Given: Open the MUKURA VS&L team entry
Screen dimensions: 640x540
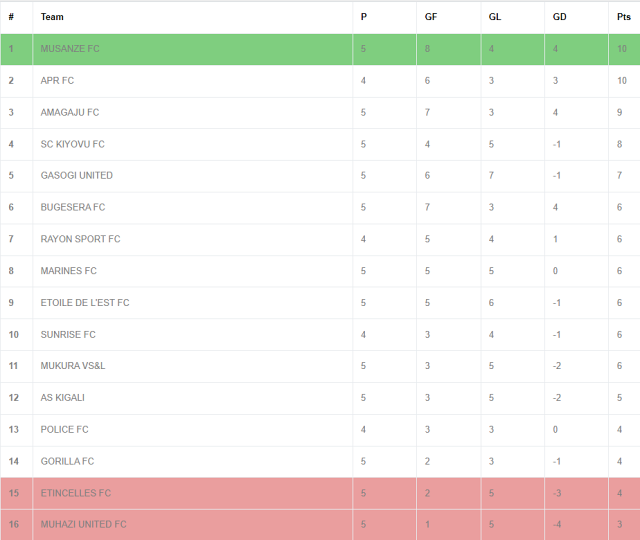Looking at the screenshot, I should click(73, 366).
